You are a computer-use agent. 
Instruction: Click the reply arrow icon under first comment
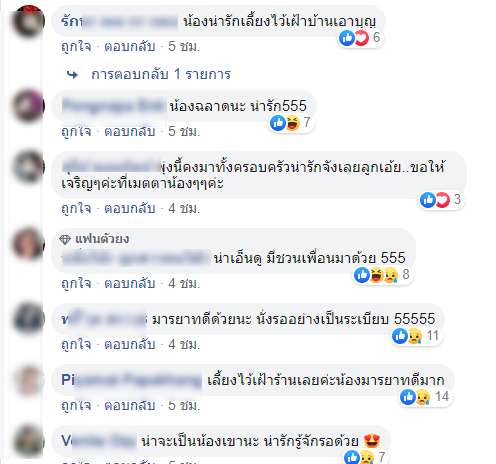72,75
